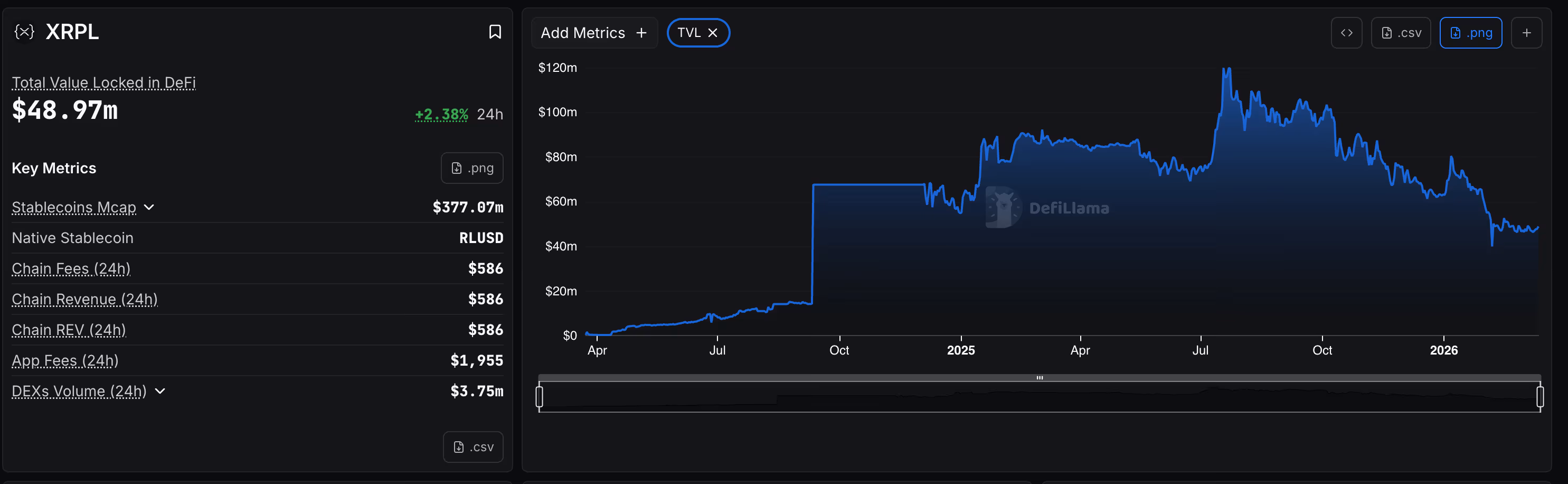This screenshot has width=1568, height=484.
Task: Click the App Fees (24h) label
Action: pos(65,361)
